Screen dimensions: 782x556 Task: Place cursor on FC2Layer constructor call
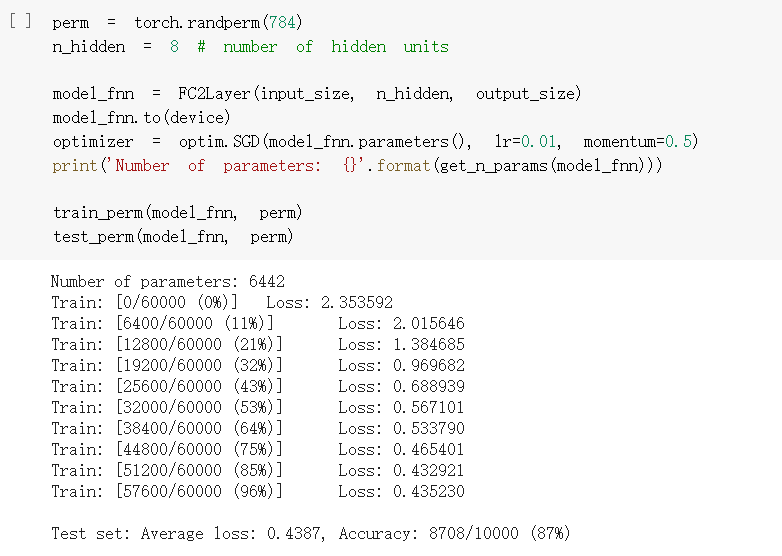pyautogui.click(x=380, y=93)
